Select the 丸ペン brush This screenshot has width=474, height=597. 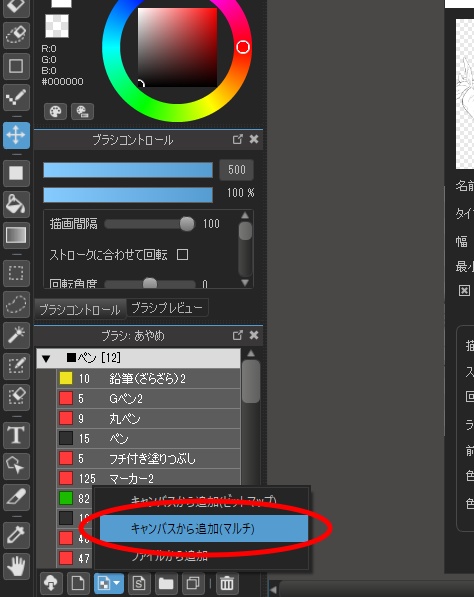click(x=148, y=419)
